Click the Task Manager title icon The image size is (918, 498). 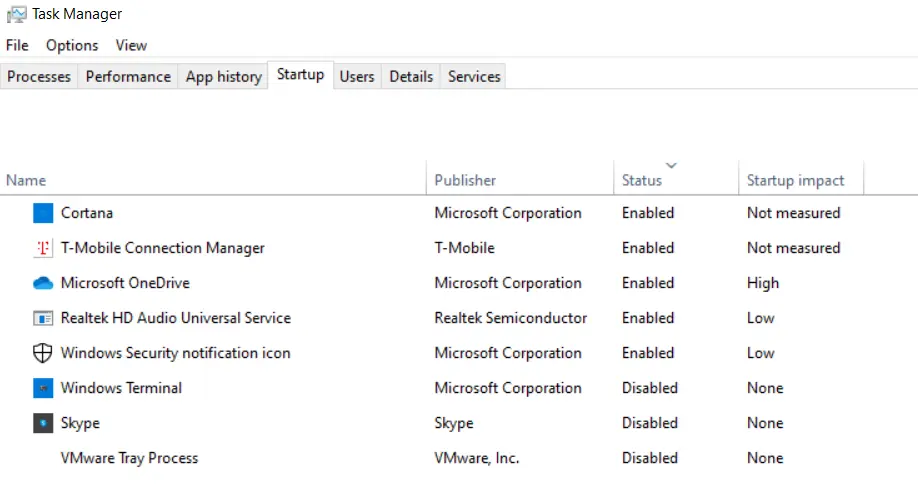point(16,14)
